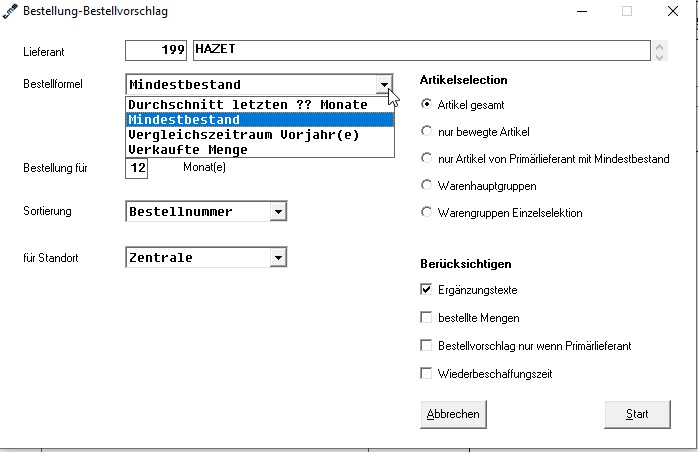
Task: Click the Start button
Action: coord(637,414)
